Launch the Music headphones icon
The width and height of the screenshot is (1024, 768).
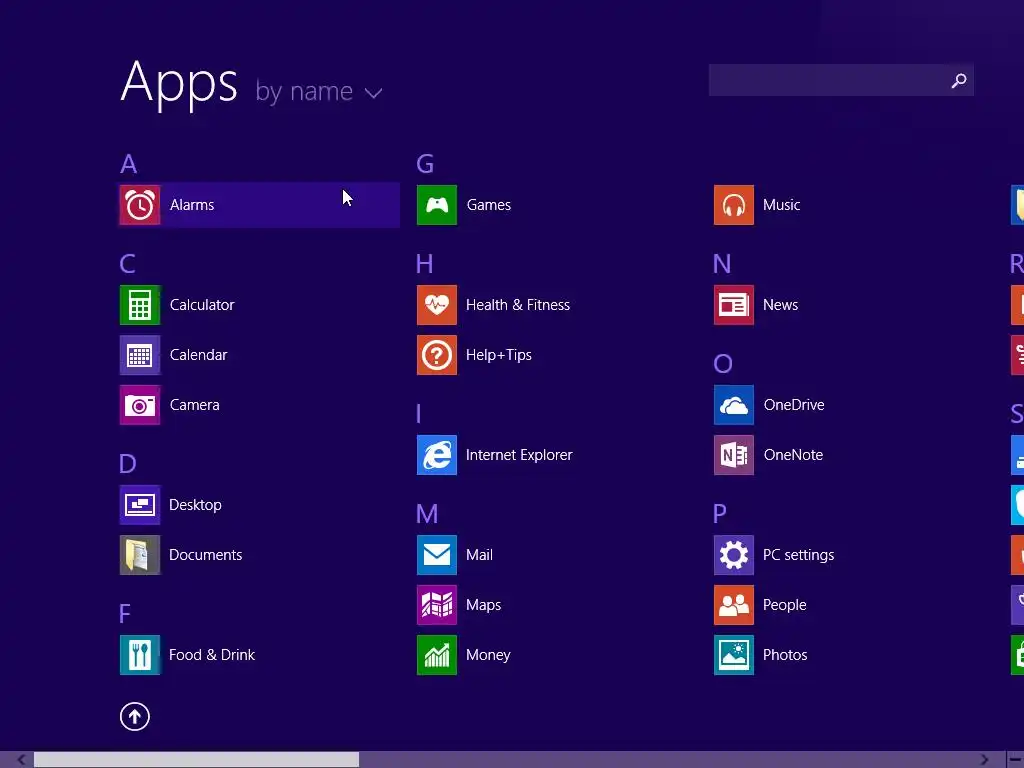coord(734,205)
